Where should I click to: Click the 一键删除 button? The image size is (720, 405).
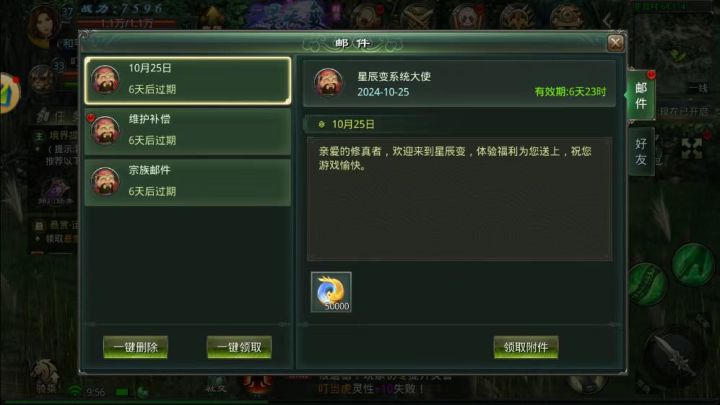click(135, 347)
